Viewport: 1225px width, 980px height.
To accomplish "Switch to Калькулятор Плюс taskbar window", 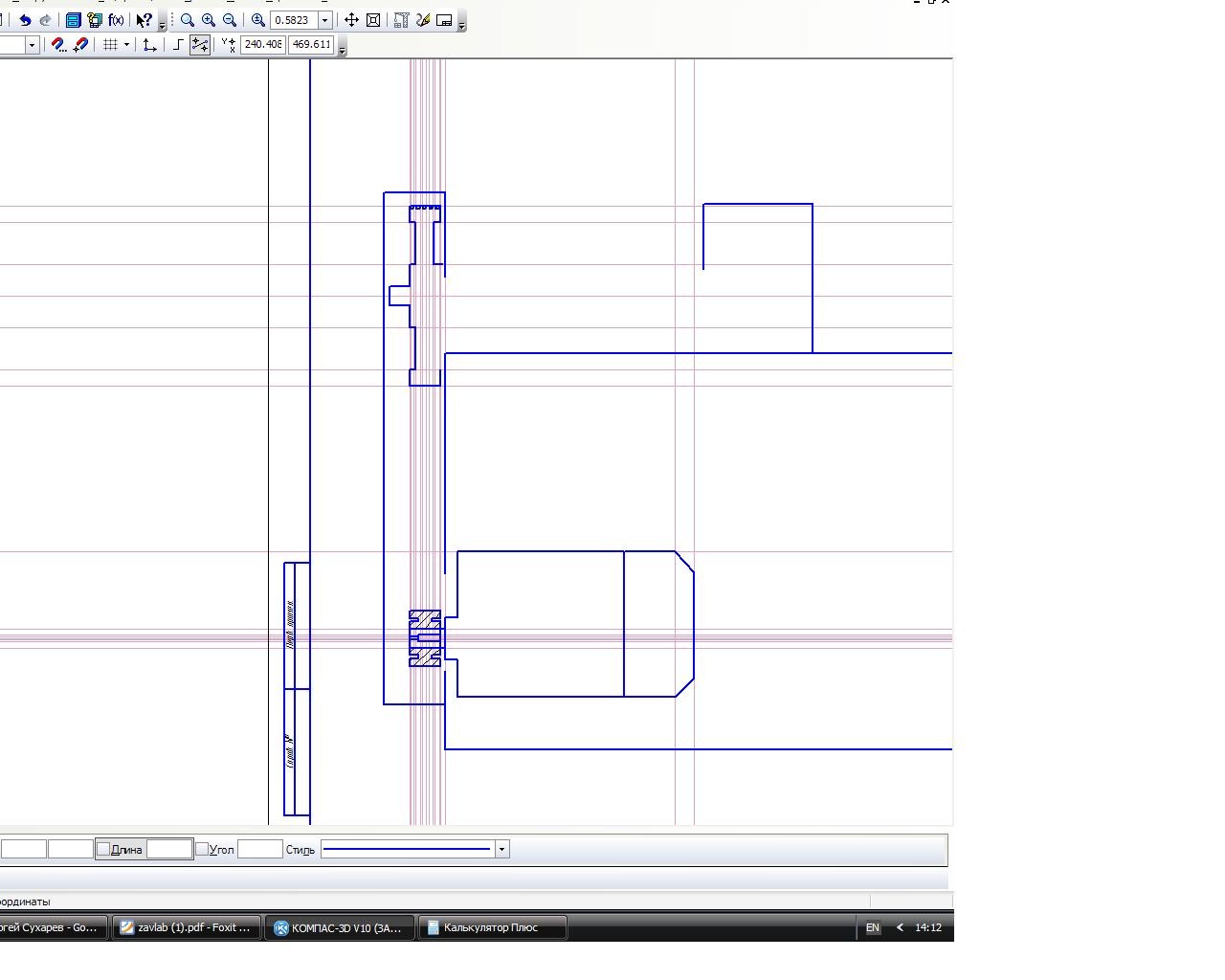I will pos(491,927).
